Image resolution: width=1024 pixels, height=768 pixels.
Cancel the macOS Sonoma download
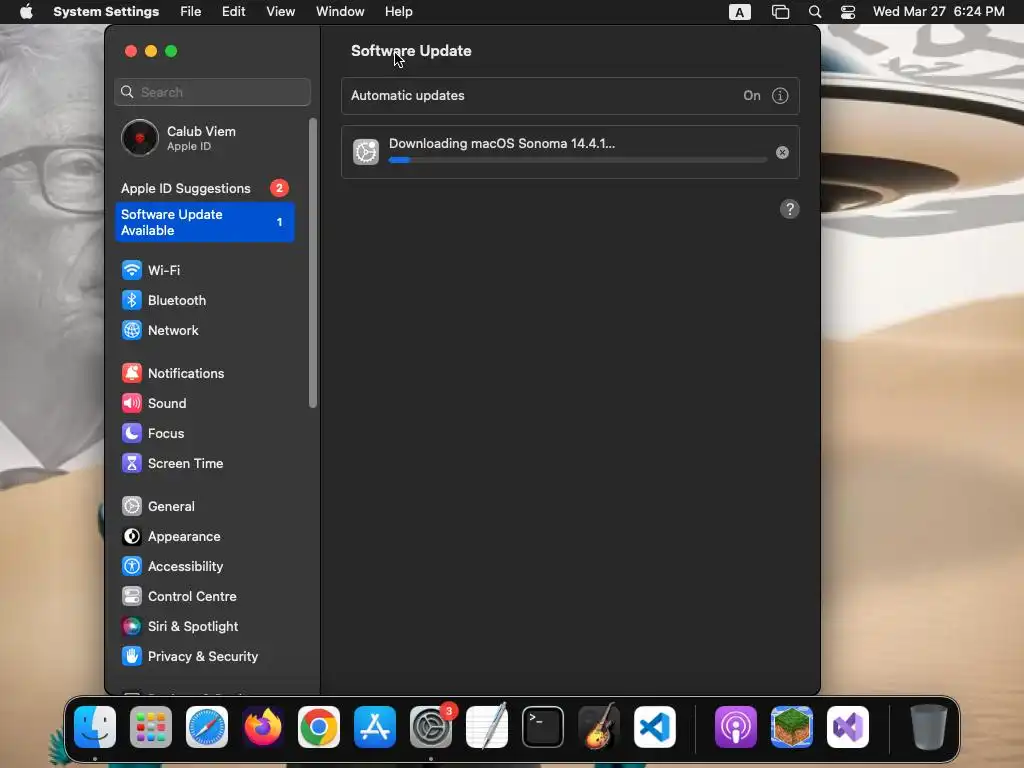(782, 153)
